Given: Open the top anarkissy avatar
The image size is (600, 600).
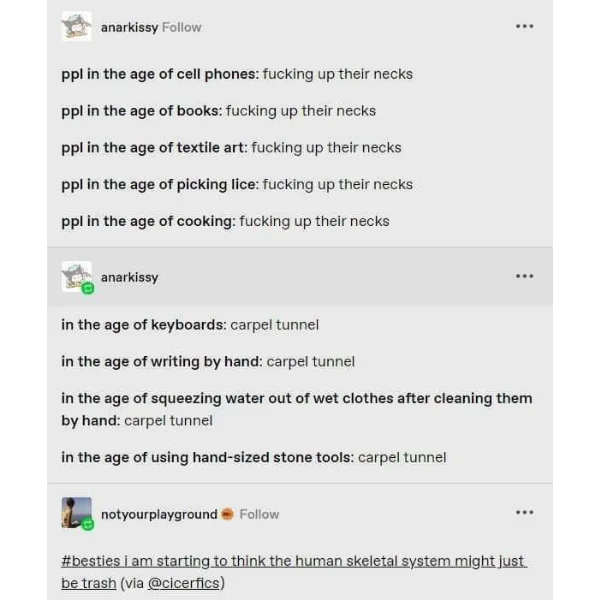Looking at the screenshot, I should (x=76, y=27).
